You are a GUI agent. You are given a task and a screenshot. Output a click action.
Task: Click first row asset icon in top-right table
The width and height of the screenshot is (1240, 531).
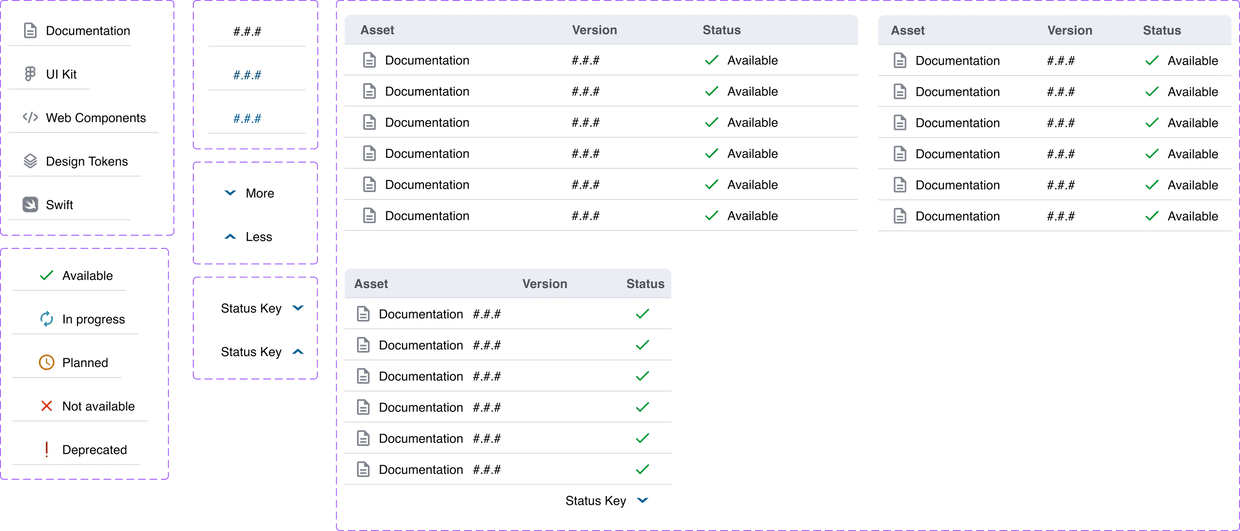[900, 61]
